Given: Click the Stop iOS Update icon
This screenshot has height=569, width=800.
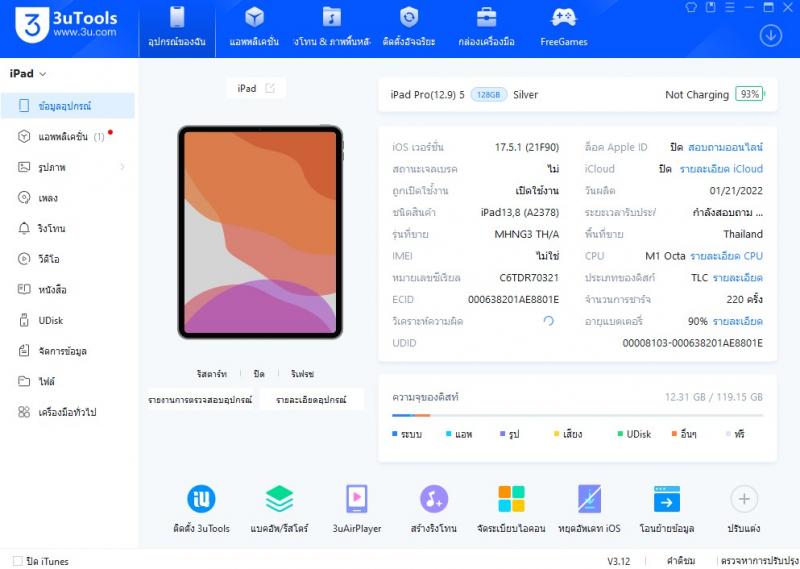Looking at the screenshot, I should coord(589,499).
